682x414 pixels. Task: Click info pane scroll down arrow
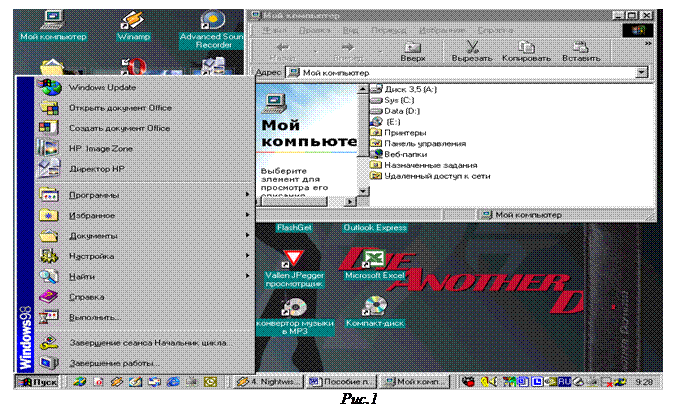[363, 191]
